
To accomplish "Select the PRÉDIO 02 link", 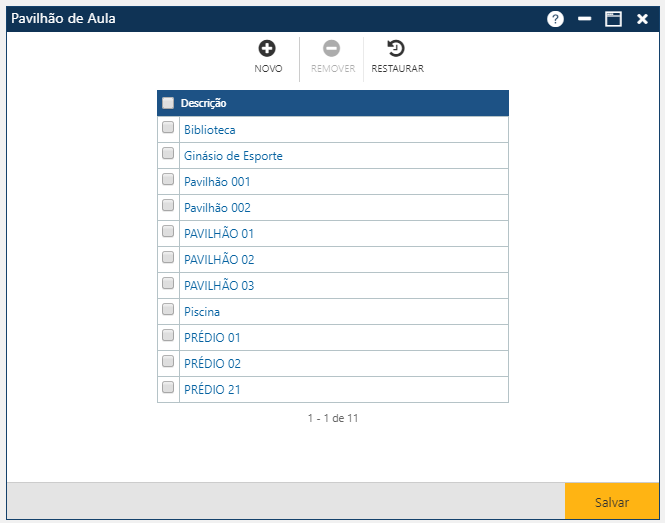I will coord(212,364).
